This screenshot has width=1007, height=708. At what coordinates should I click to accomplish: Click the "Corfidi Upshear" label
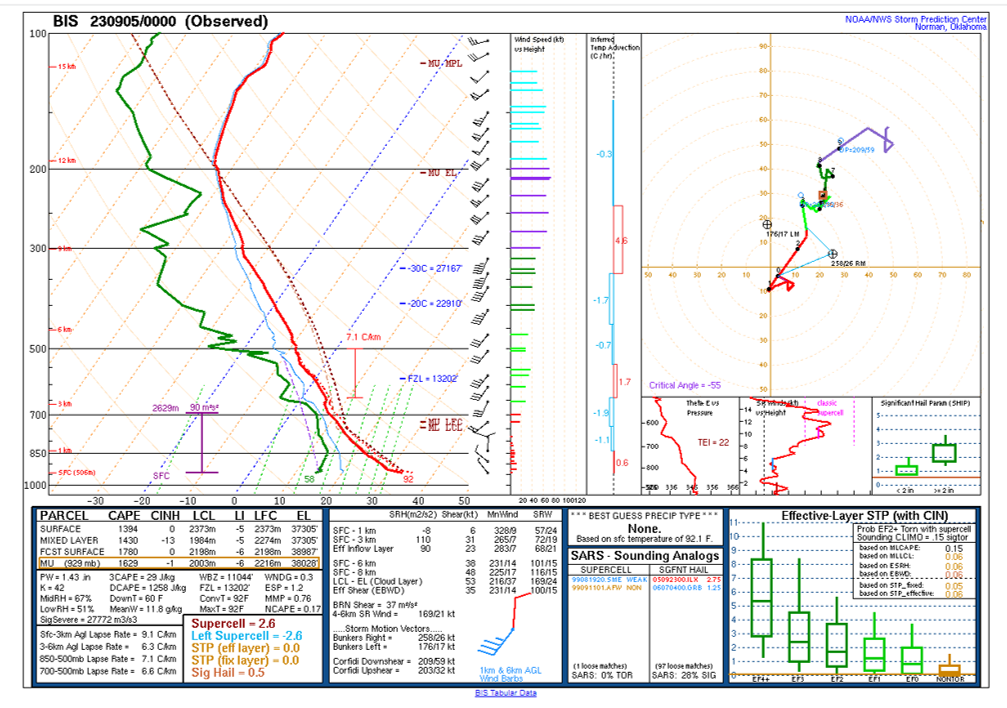(x=364, y=671)
